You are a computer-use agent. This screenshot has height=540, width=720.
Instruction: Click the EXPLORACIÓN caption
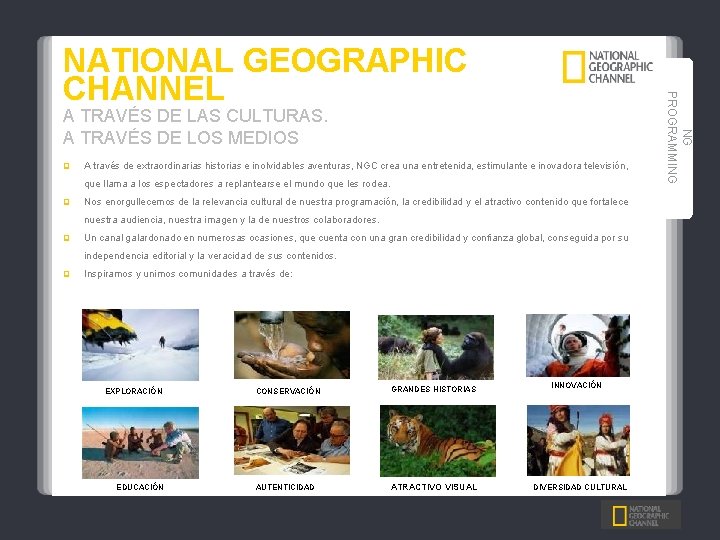[x=134, y=391]
